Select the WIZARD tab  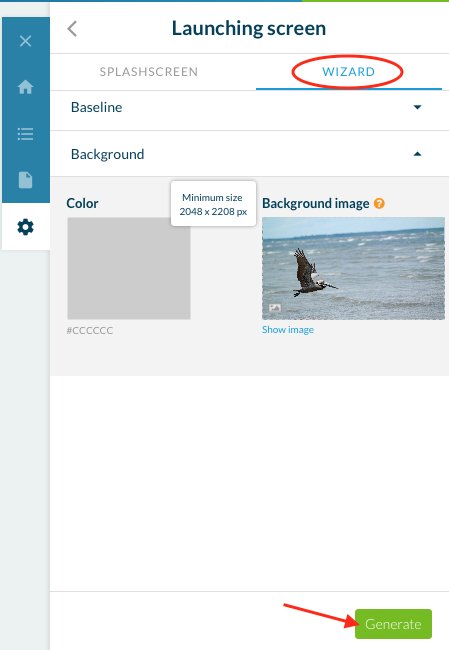[x=349, y=72]
